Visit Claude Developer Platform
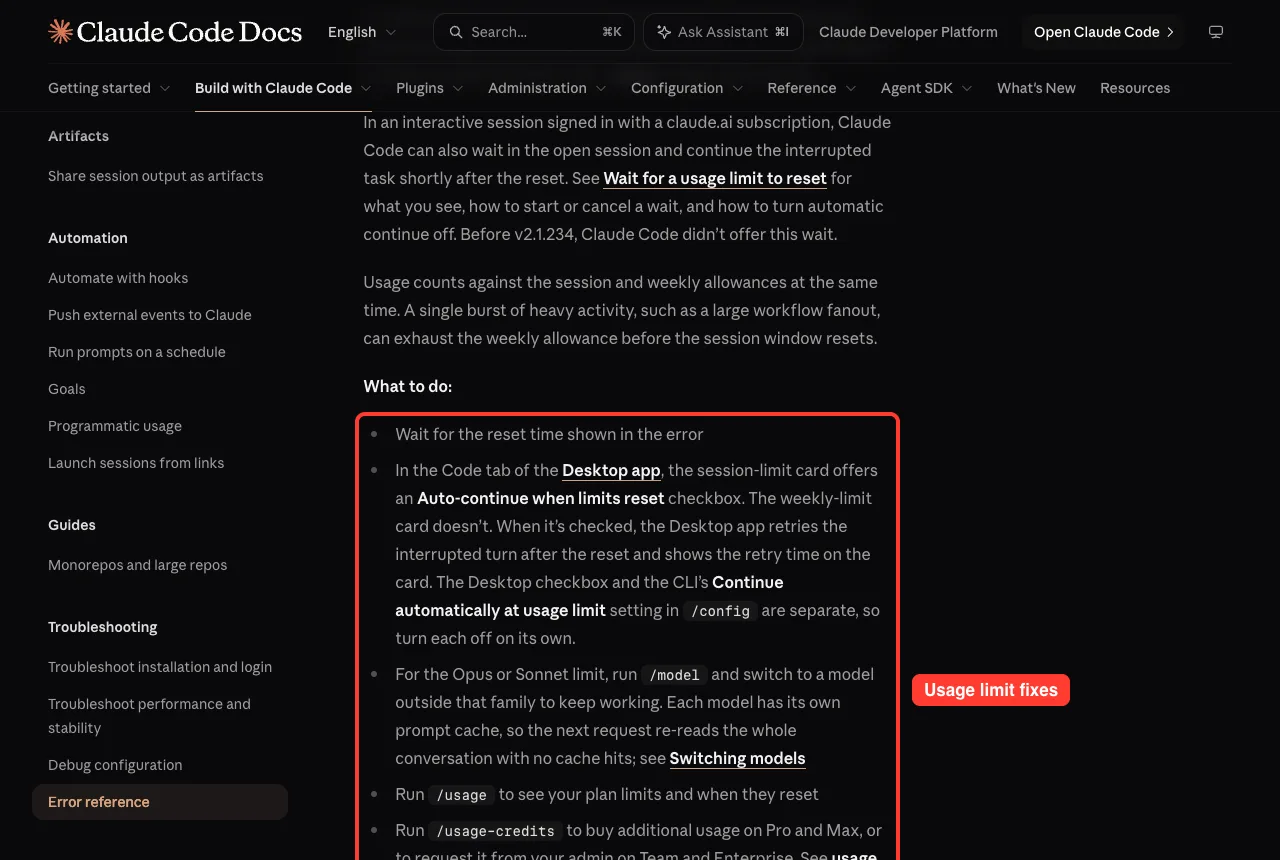This screenshot has height=860, width=1280. click(908, 32)
